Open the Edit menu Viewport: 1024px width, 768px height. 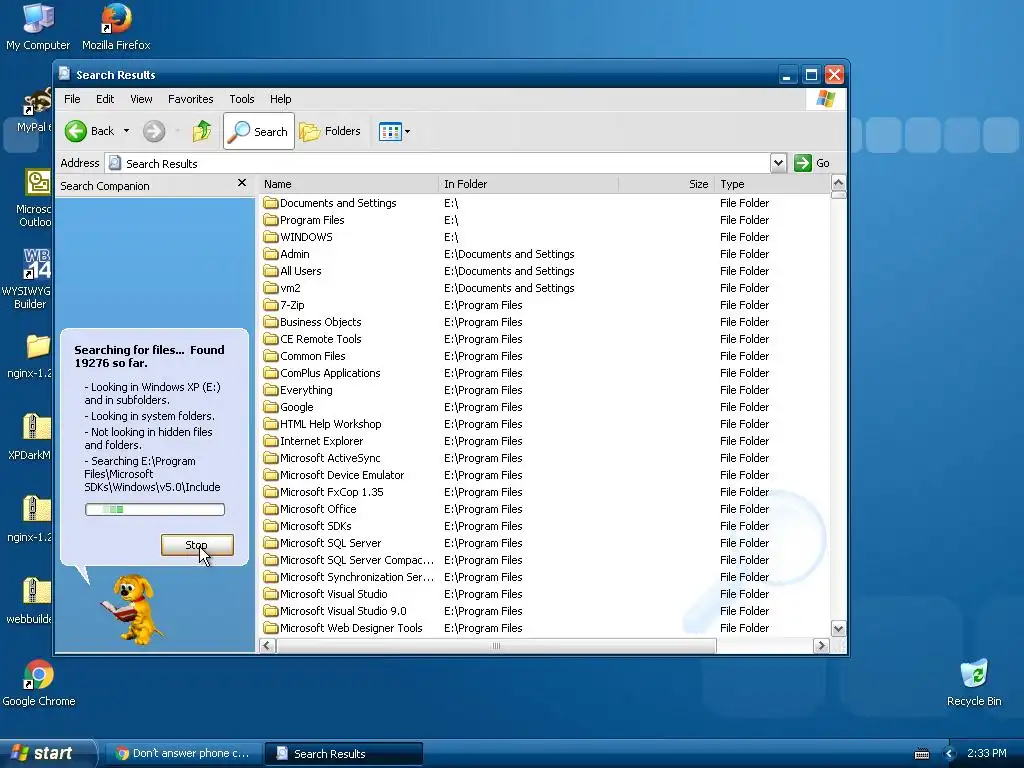105,99
